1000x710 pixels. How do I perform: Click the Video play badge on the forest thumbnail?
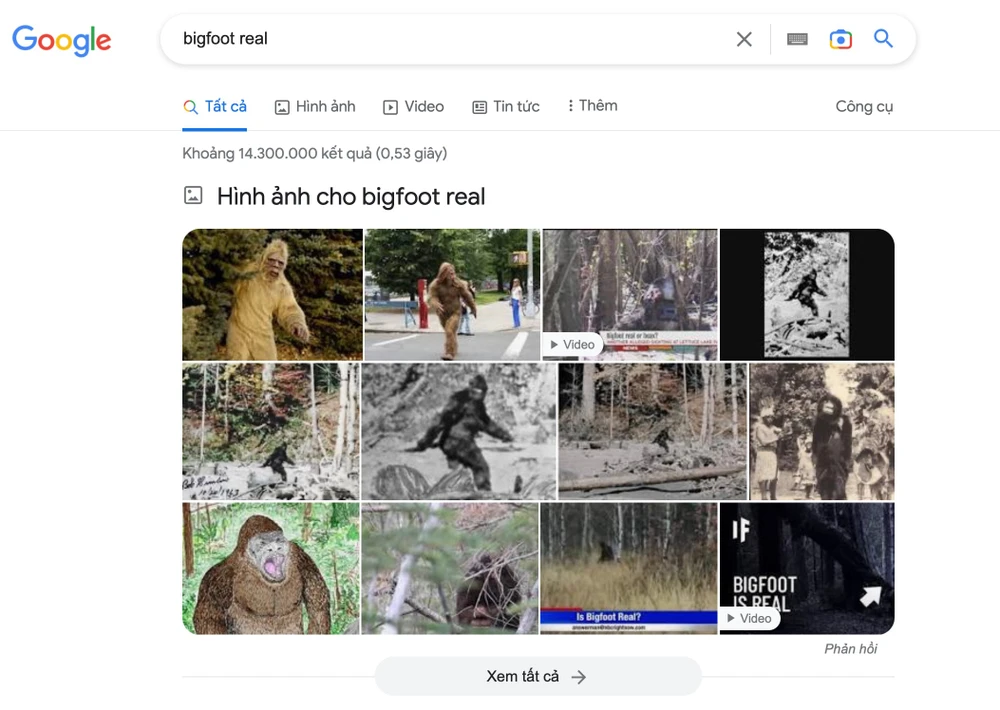point(571,344)
